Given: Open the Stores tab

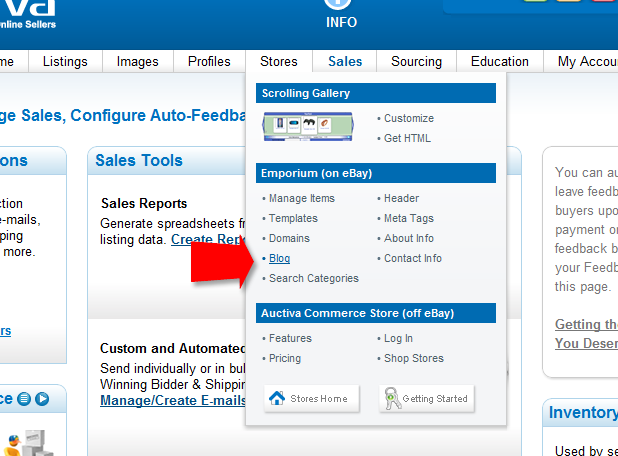Looking at the screenshot, I should 279,61.
